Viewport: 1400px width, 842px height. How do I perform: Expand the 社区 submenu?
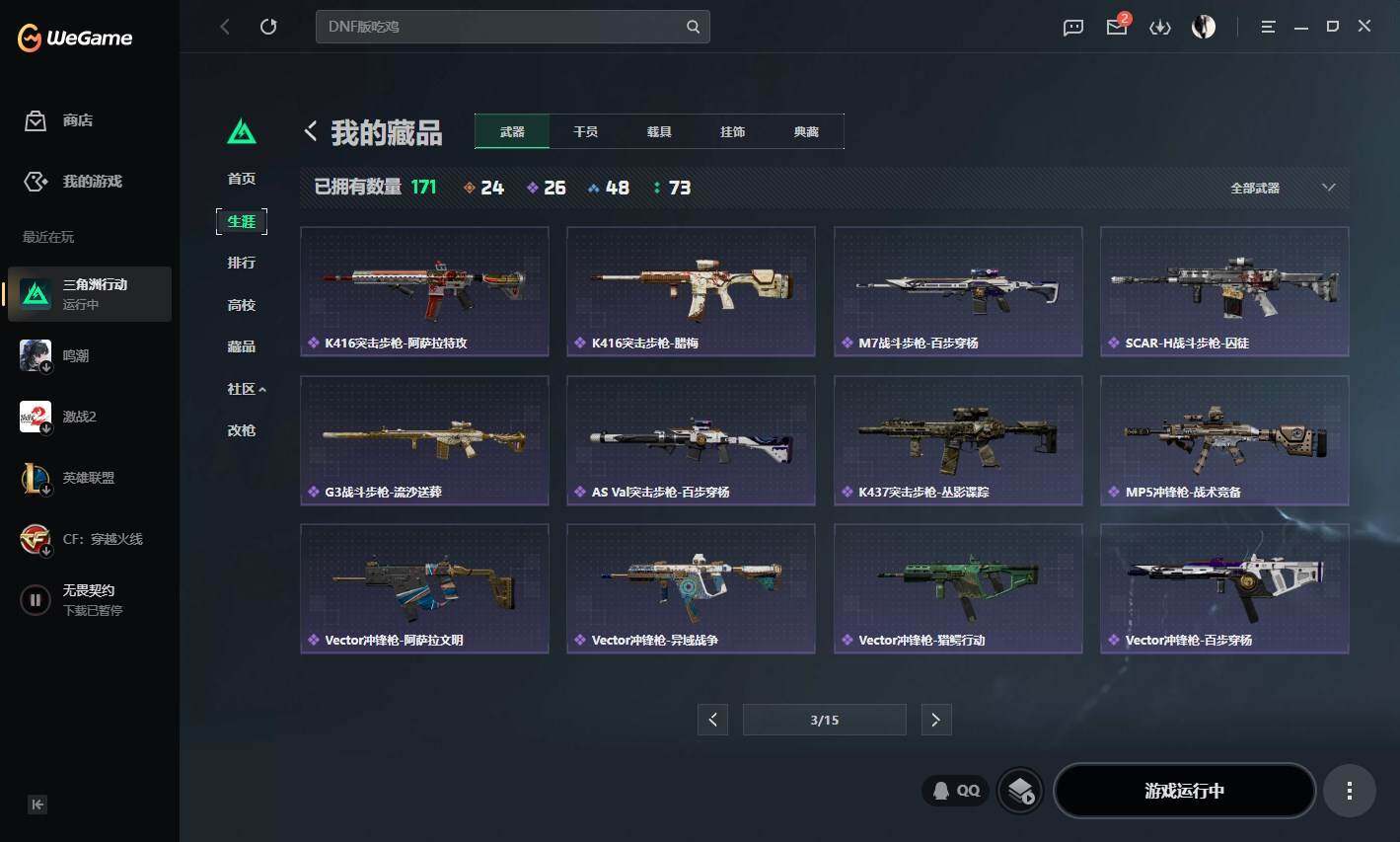pos(247,389)
